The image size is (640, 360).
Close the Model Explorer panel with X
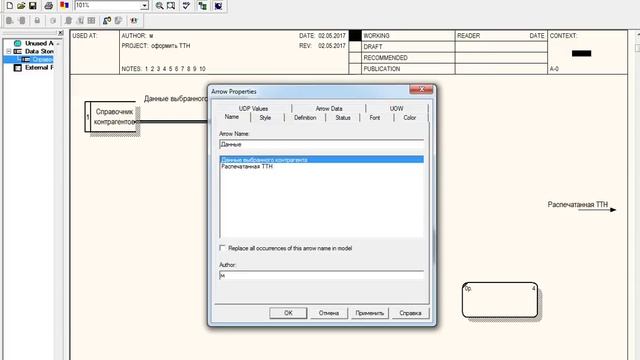60,33
